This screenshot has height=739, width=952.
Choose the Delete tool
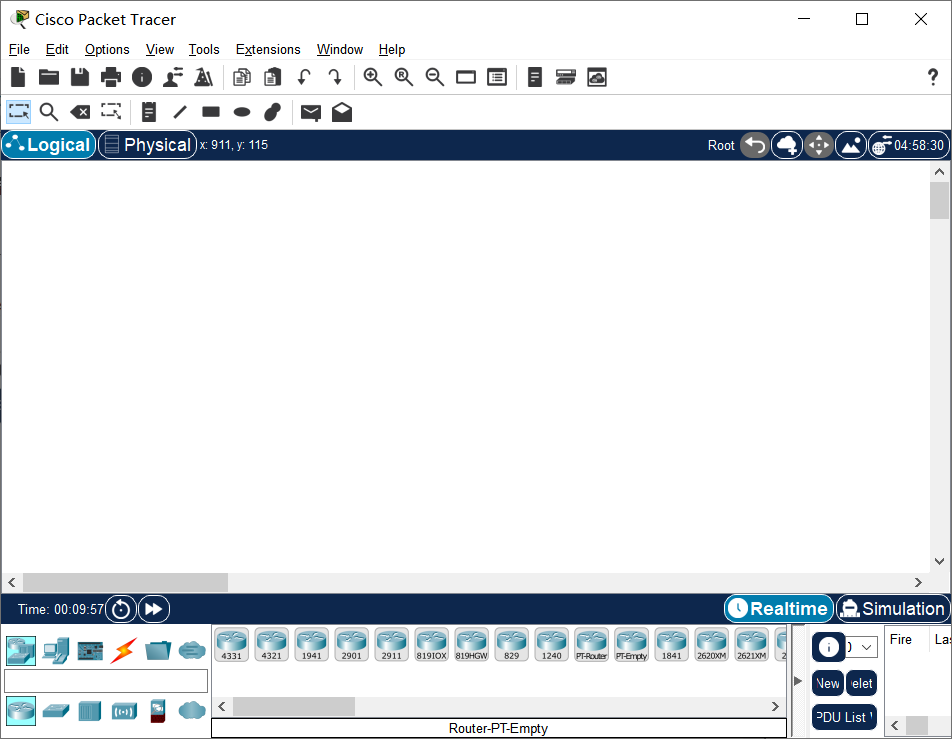pos(80,112)
